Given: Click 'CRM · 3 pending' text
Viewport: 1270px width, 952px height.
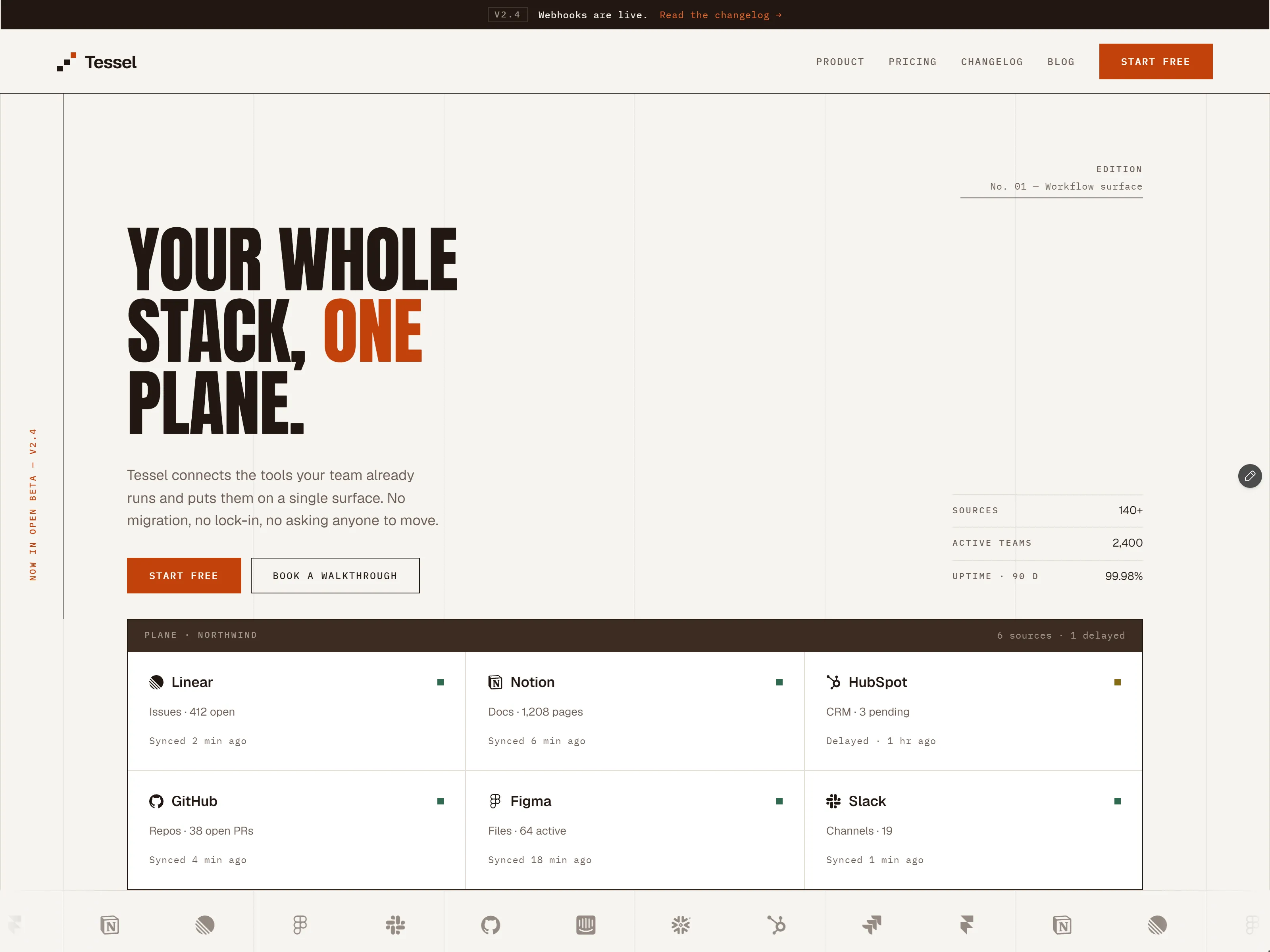Looking at the screenshot, I should (868, 712).
